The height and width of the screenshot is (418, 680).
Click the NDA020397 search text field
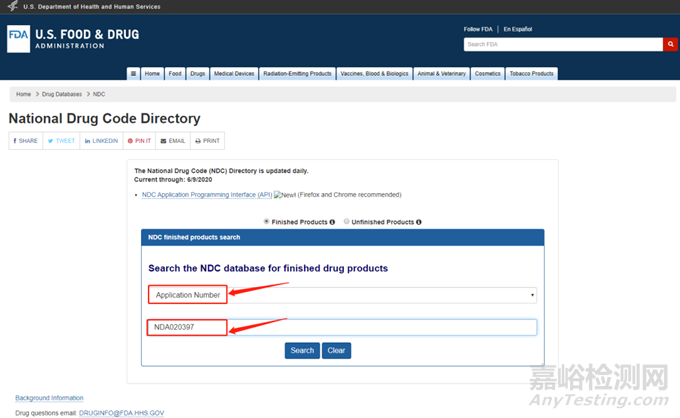(x=342, y=327)
